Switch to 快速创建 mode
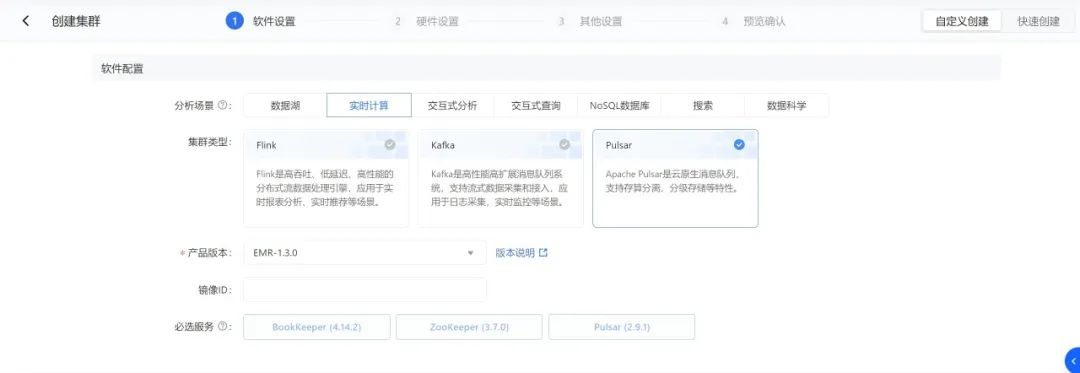Image resolution: width=1080 pixels, height=373 pixels. 1039,21
